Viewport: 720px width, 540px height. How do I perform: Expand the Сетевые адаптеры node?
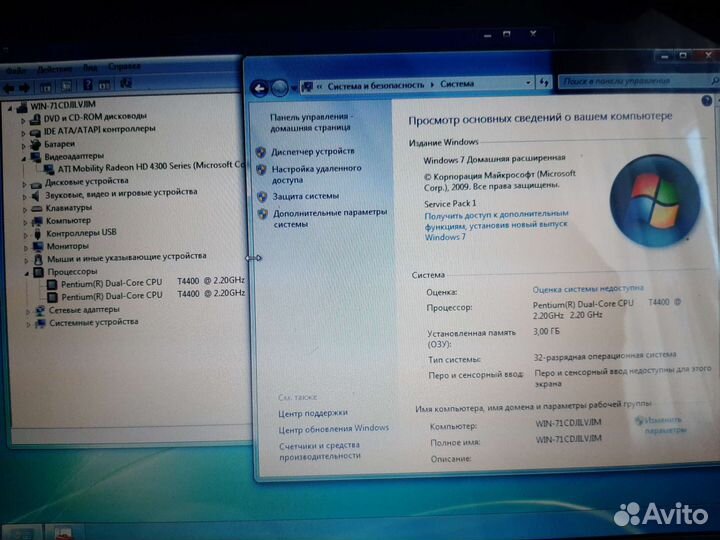coord(28,312)
